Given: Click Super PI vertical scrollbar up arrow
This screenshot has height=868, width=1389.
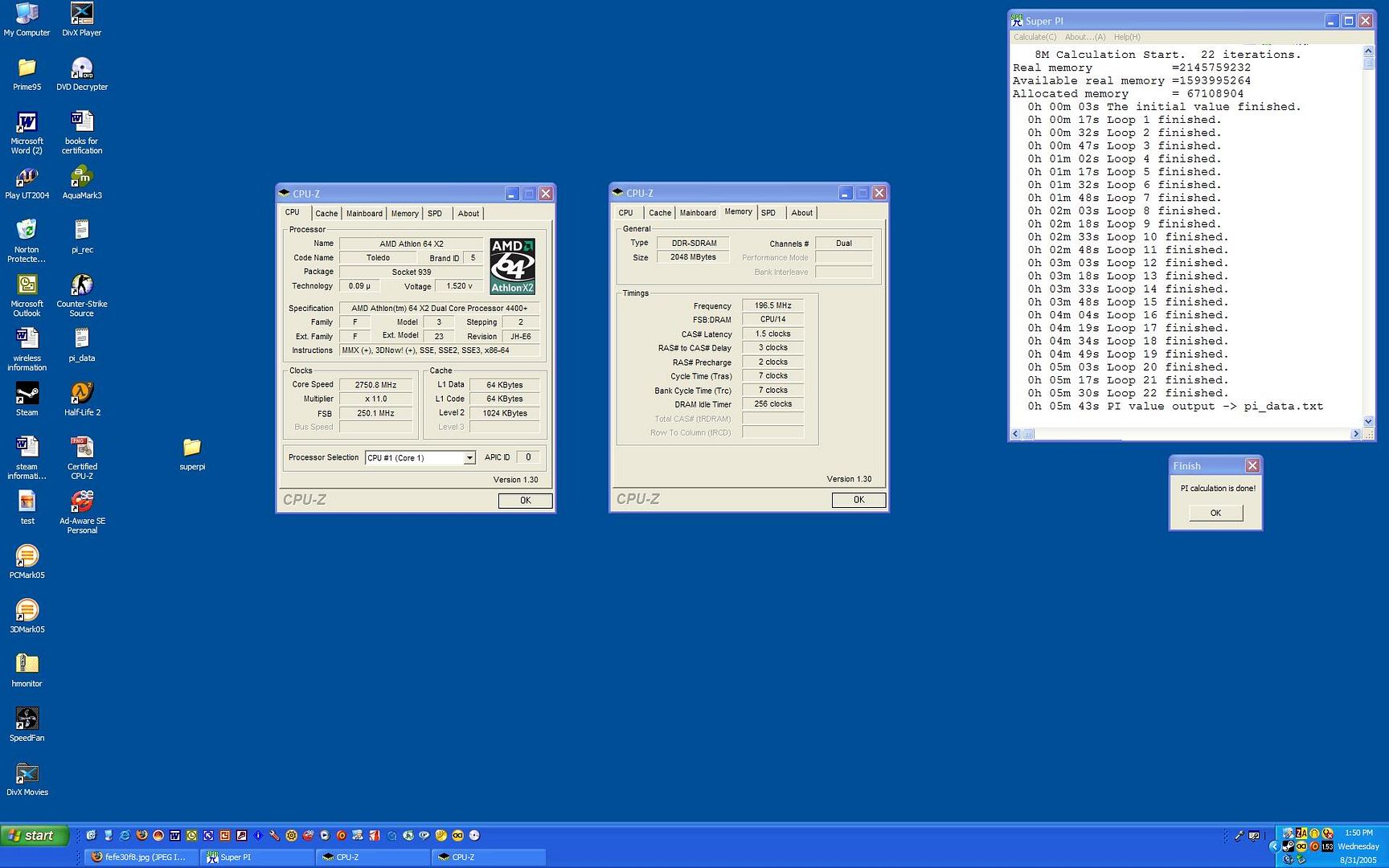Looking at the screenshot, I should [x=1369, y=51].
